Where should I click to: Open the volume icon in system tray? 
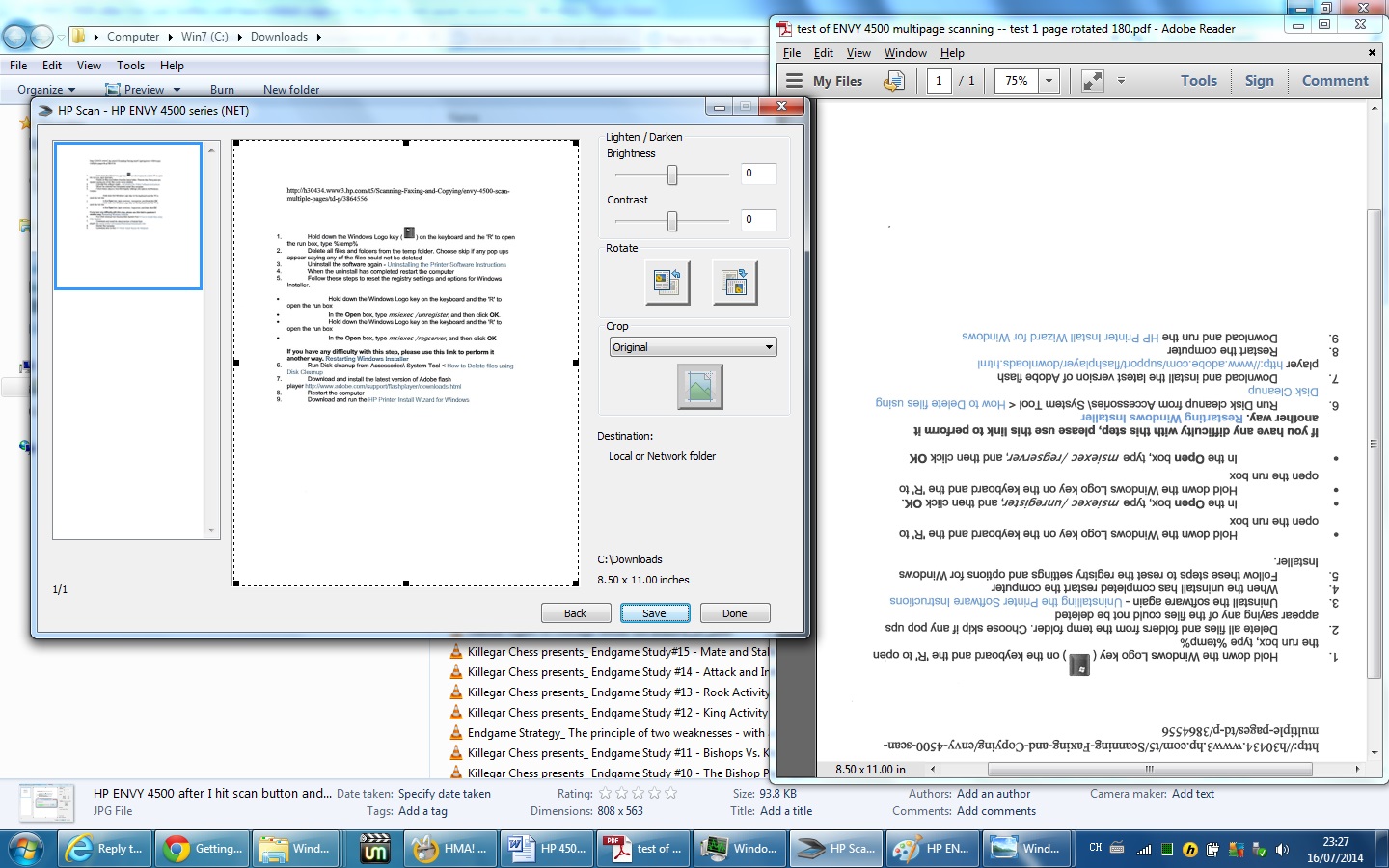coord(1282,850)
